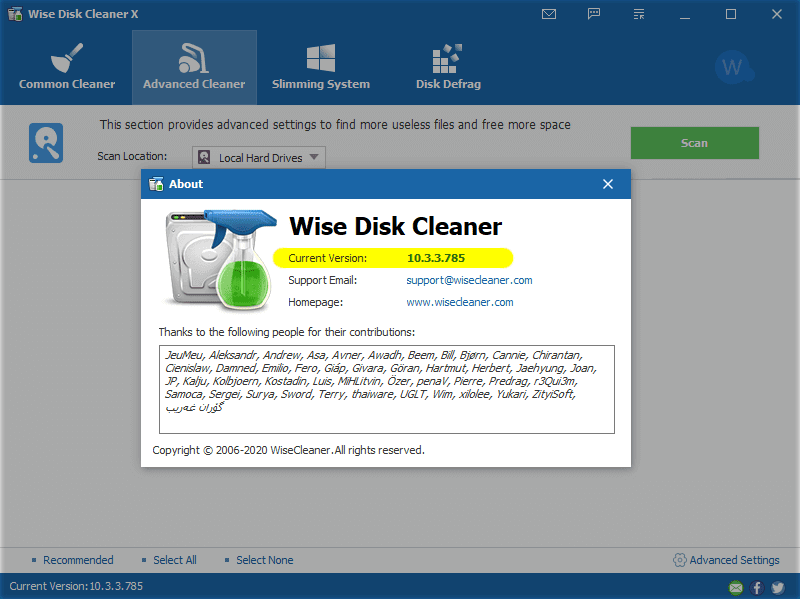This screenshot has height=600, width=800.
Task: Click the contributors list text box
Action: pos(387,389)
